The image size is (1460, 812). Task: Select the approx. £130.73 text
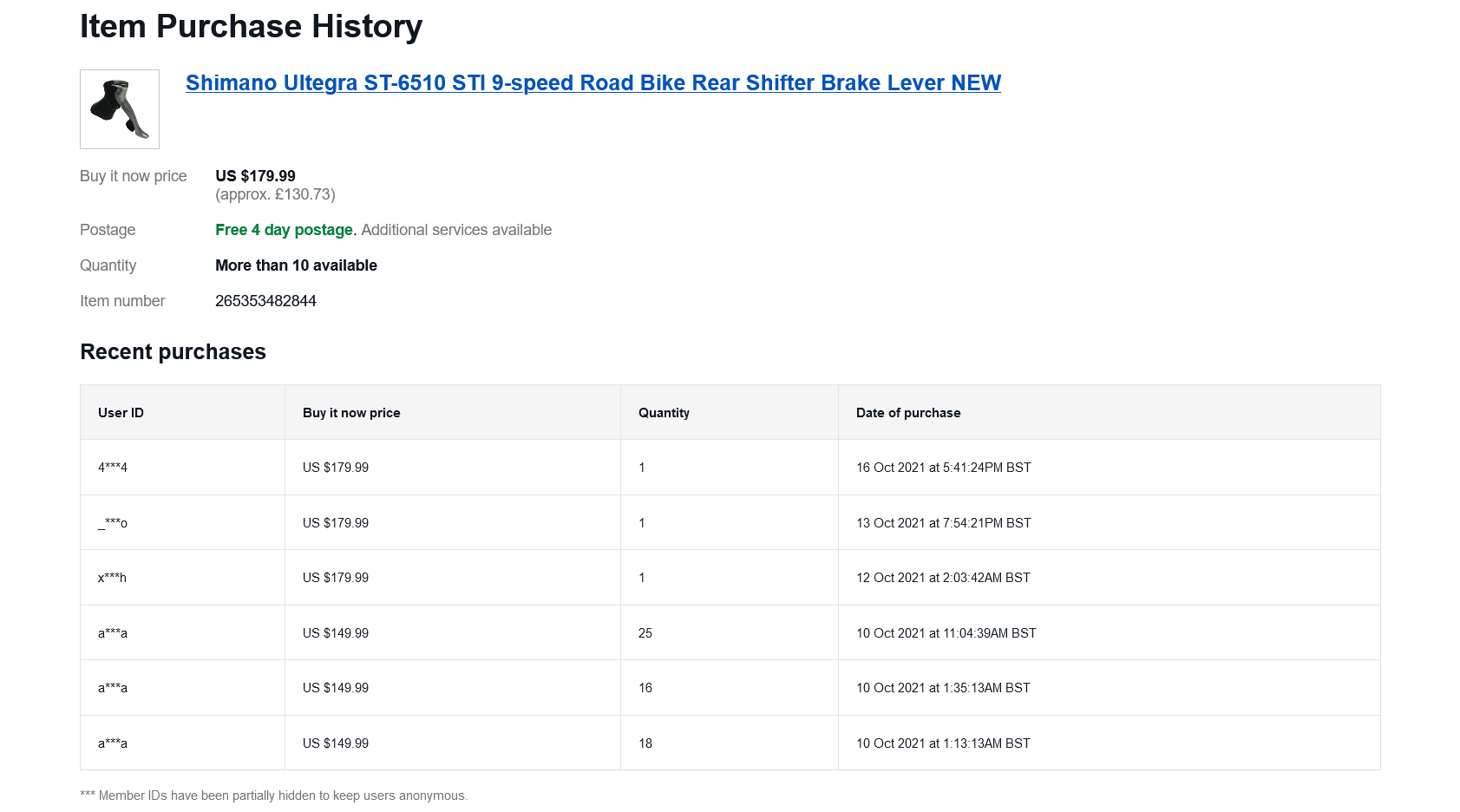(275, 194)
